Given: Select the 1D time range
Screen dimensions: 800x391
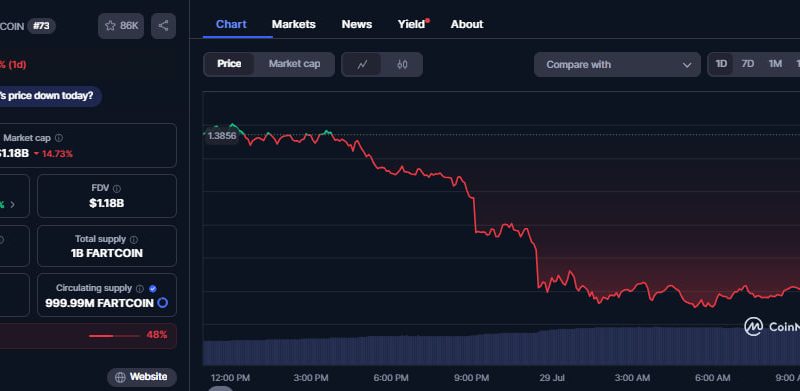Looking at the screenshot, I should 721,64.
